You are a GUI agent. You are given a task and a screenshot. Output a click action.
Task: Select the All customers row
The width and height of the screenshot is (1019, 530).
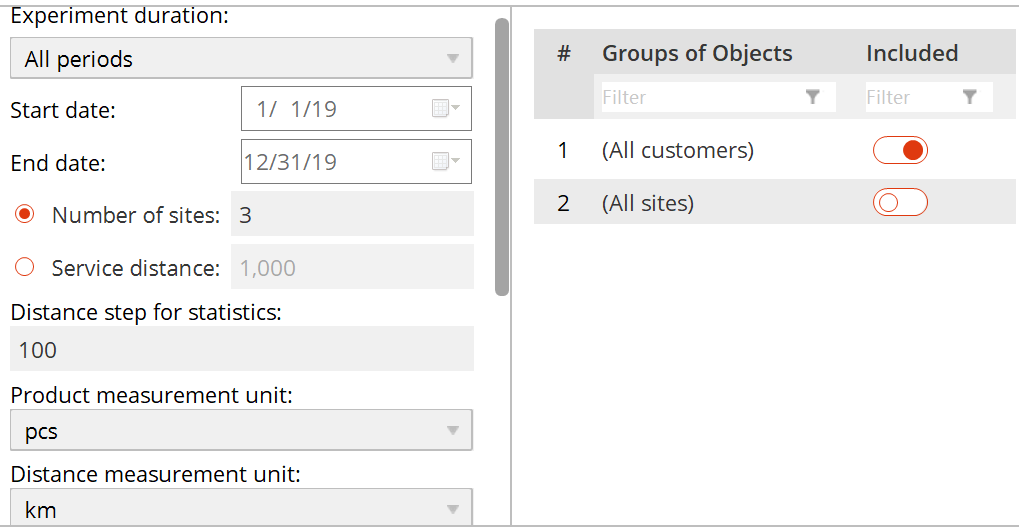click(x=775, y=150)
